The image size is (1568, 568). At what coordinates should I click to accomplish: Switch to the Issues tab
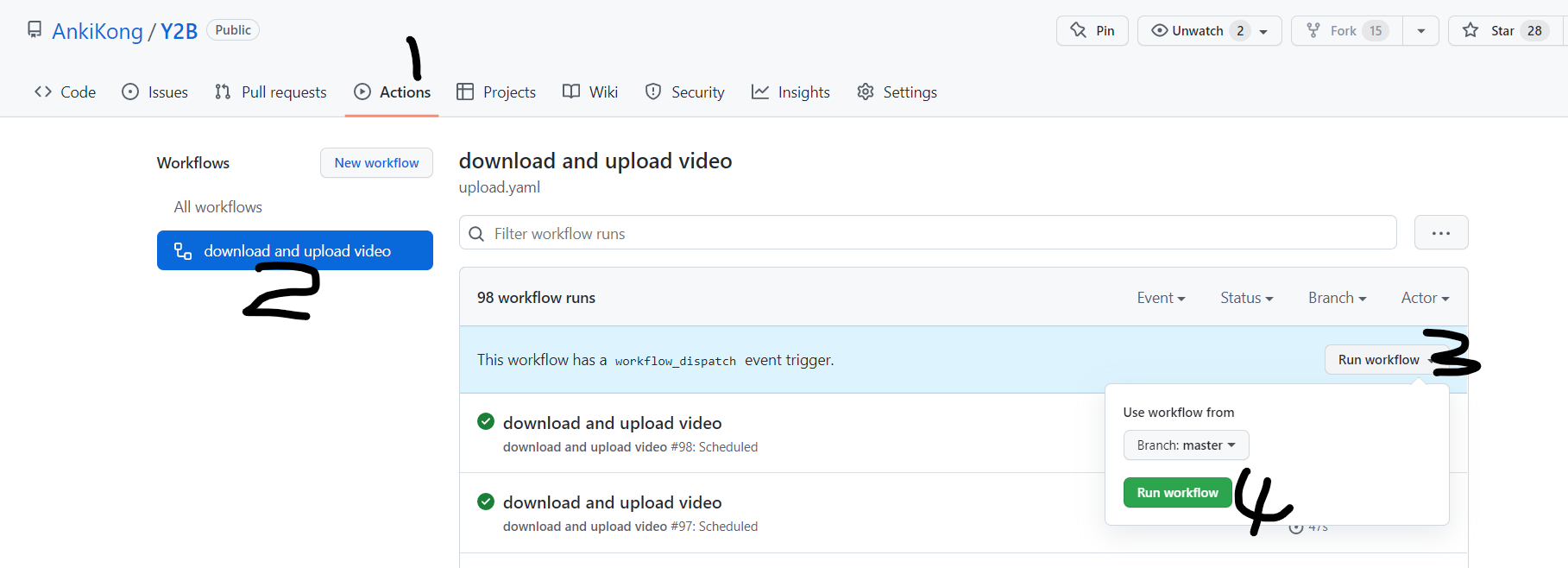[154, 92]
